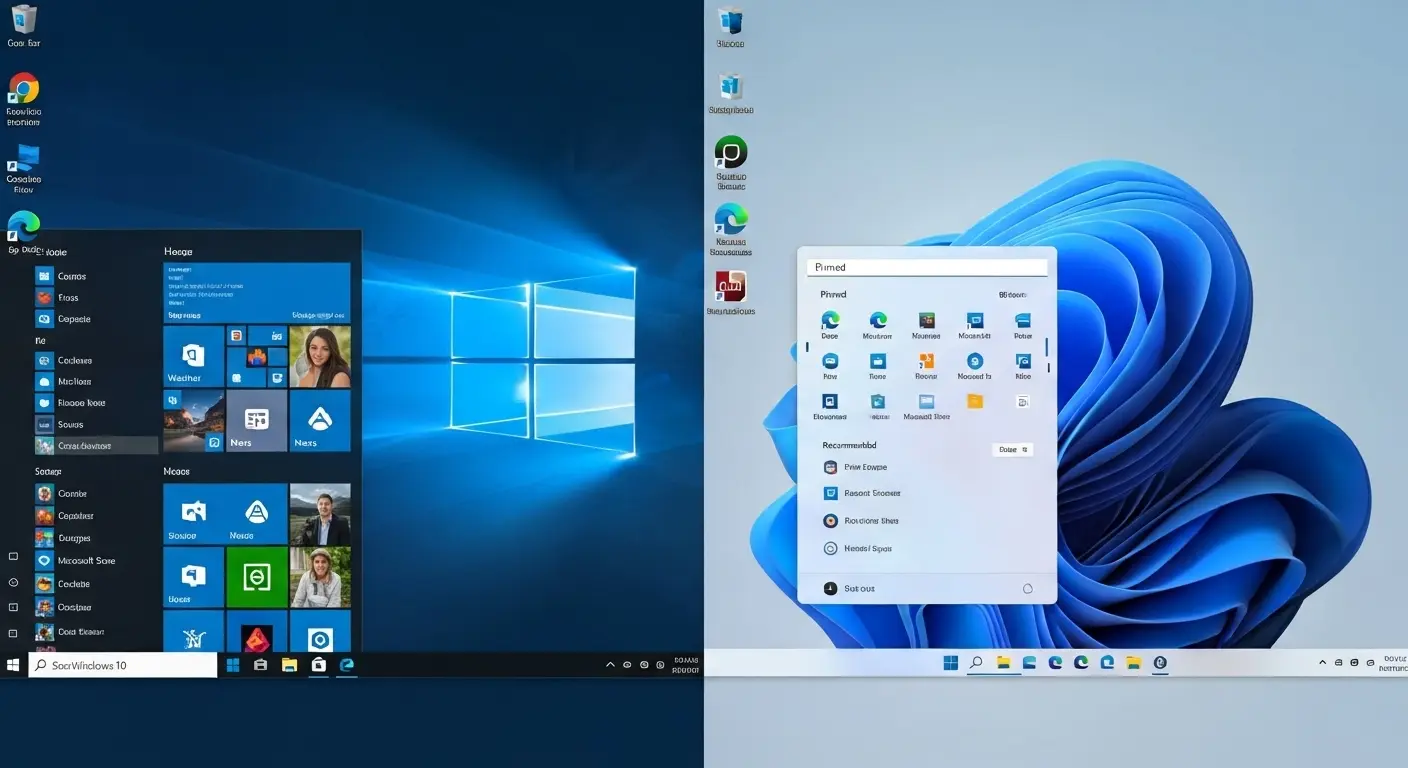Select "Microsoft Sore" in the Windows 10 app list
Image resolution: width=1408 pixels, height=768 pixels.
point(76,561)
